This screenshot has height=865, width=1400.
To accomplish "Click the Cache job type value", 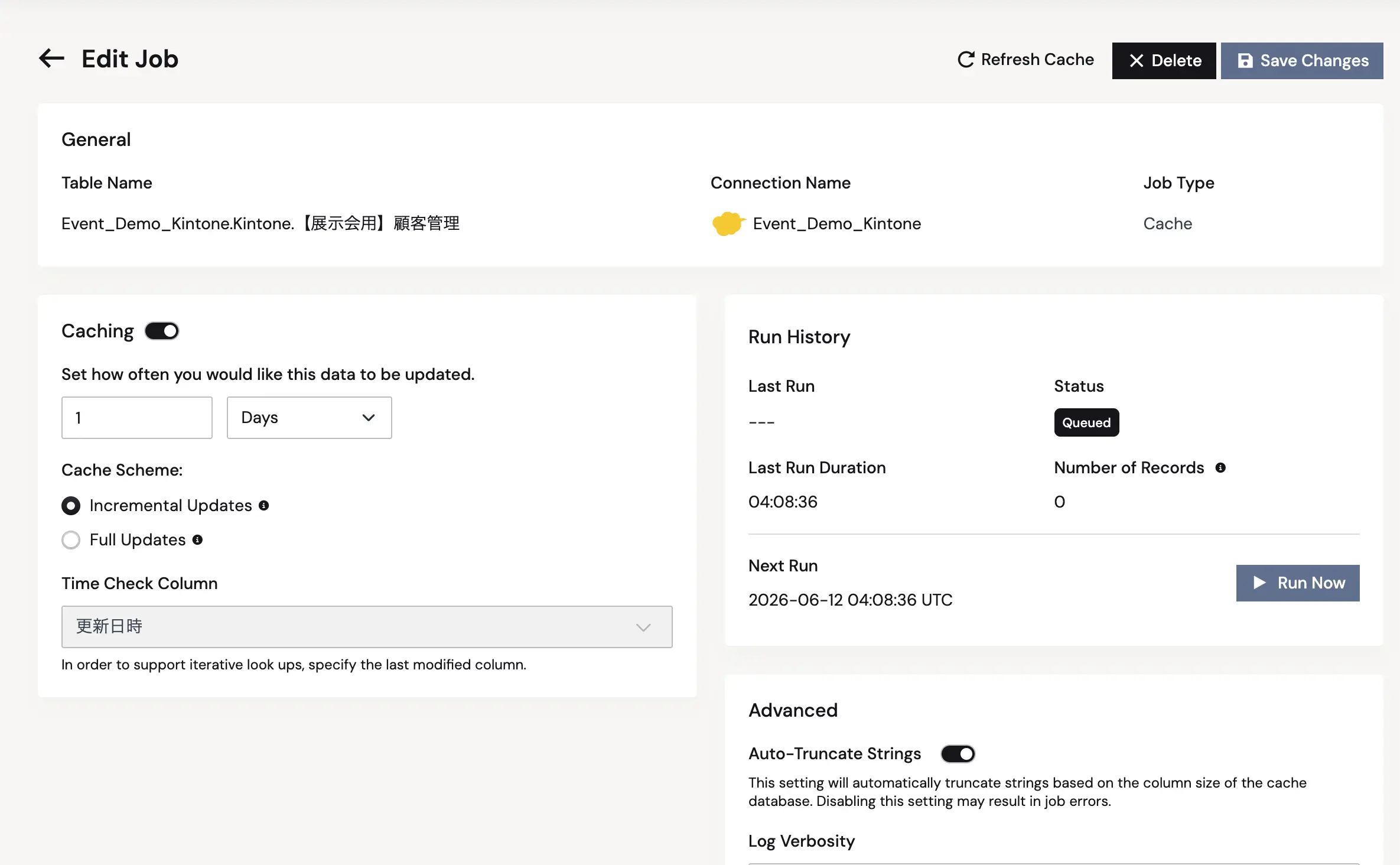I will click(1168, 224).
